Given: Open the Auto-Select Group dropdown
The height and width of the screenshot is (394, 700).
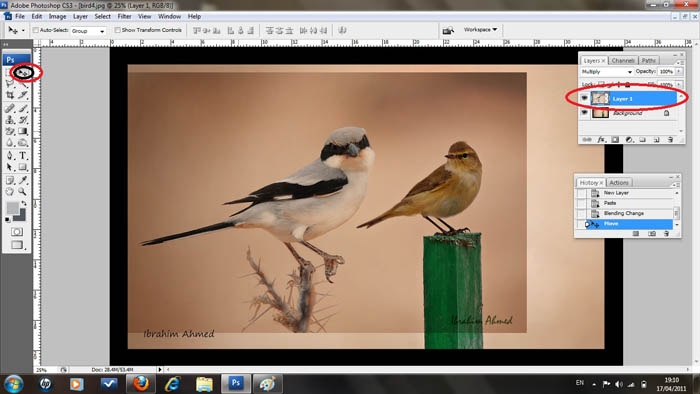Looking at the screenshot, I should coord(88,31).
